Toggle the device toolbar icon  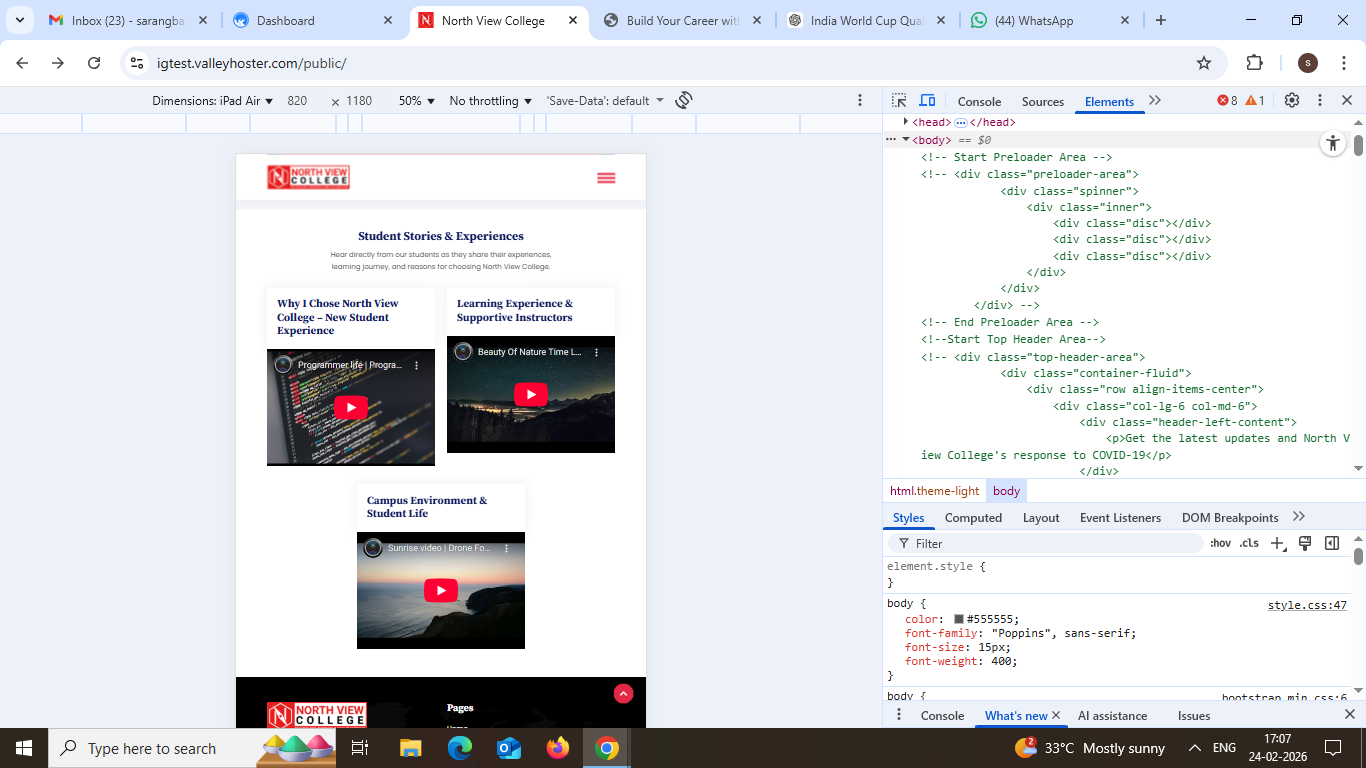[927, 101]
